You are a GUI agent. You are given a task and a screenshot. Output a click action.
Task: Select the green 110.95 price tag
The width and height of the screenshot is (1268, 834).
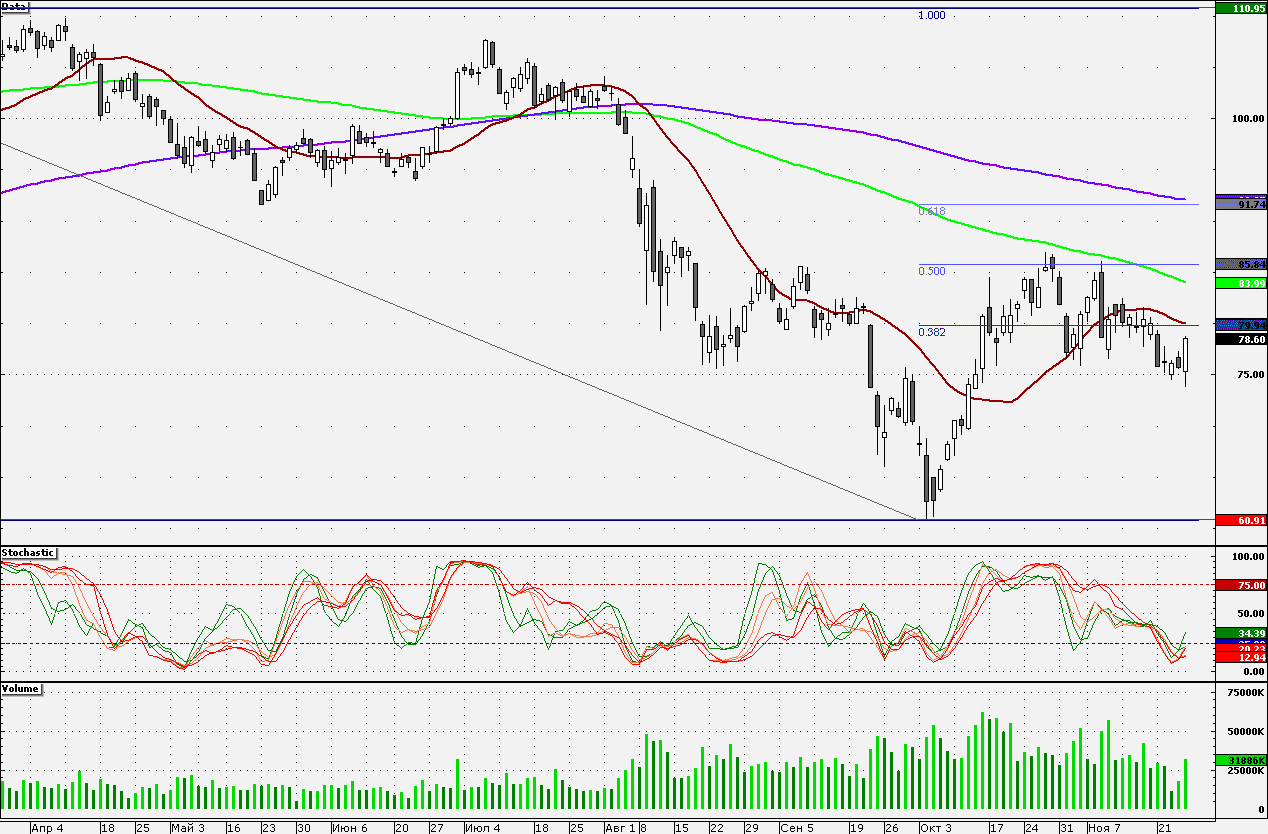[x=1240, y=8]
